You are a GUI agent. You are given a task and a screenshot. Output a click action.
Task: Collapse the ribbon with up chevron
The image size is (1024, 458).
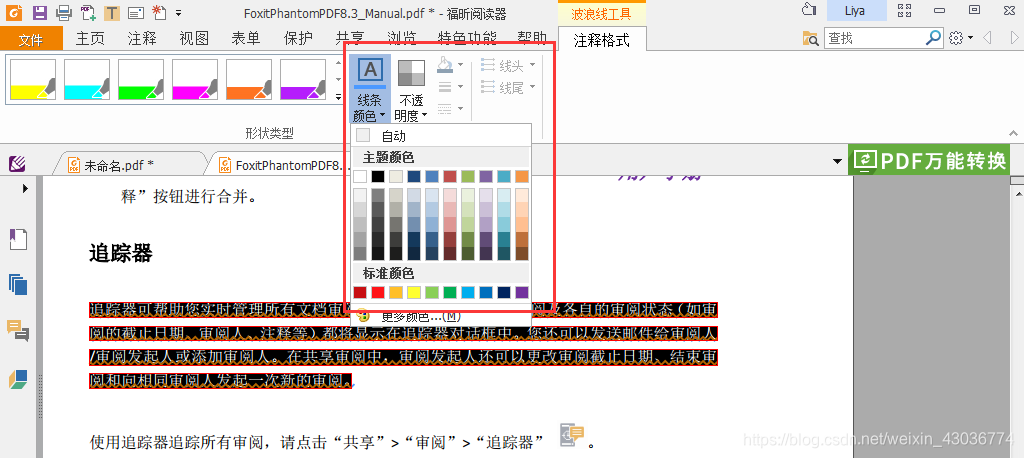click(1014, 133)
